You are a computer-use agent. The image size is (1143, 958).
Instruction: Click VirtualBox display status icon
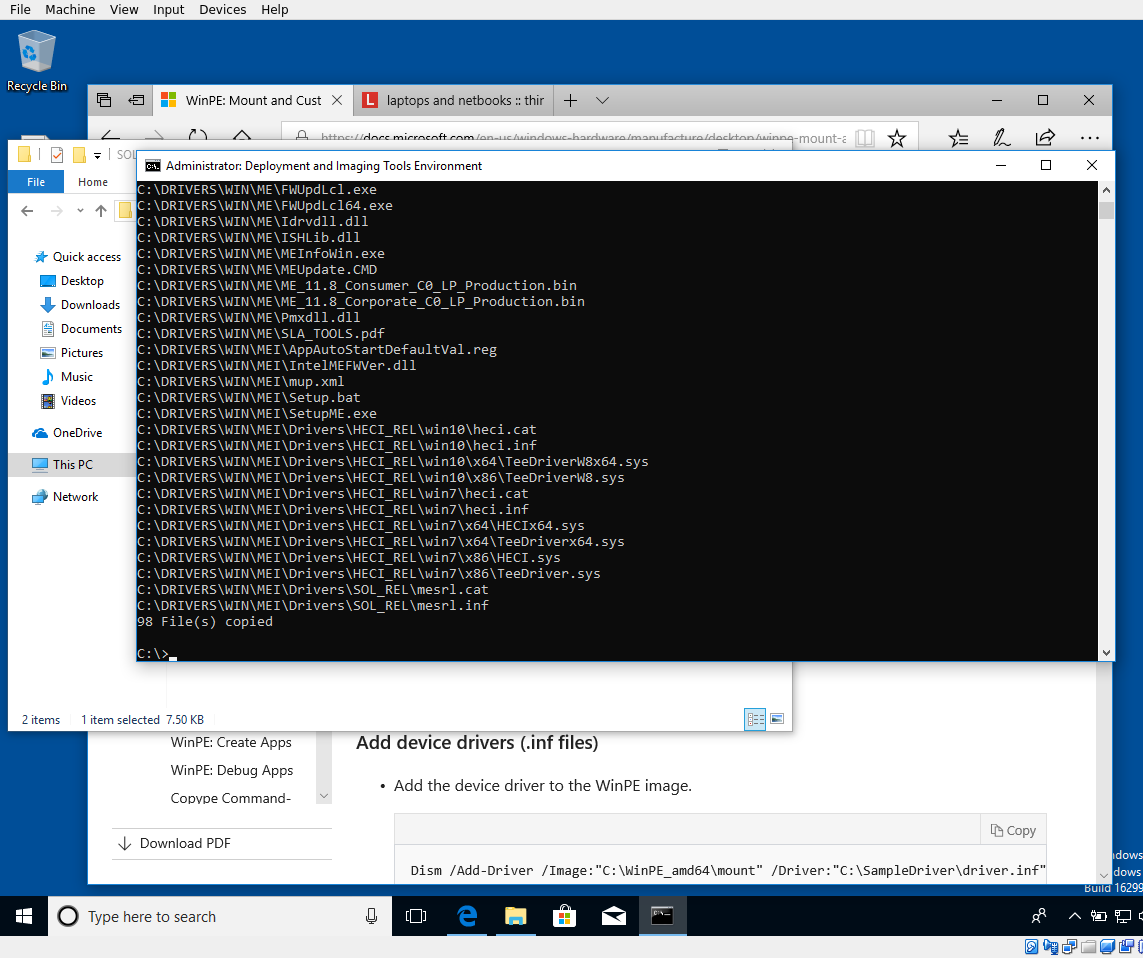coord(1107,948)
